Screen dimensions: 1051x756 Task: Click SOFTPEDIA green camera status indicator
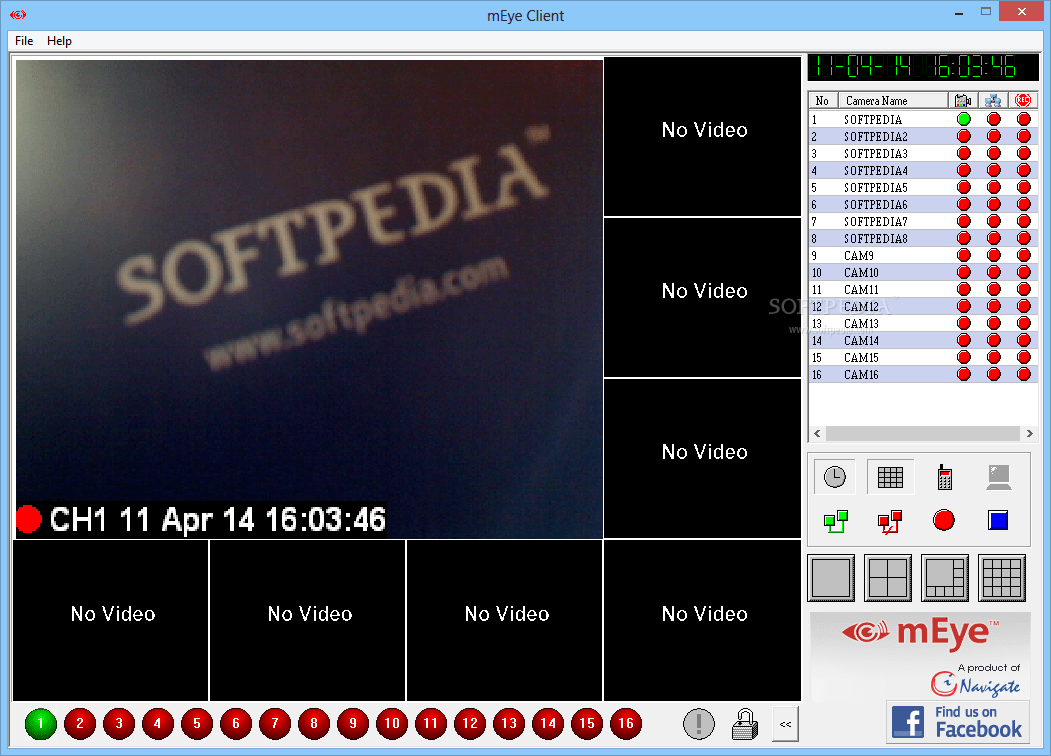click(x=964, y=119)
